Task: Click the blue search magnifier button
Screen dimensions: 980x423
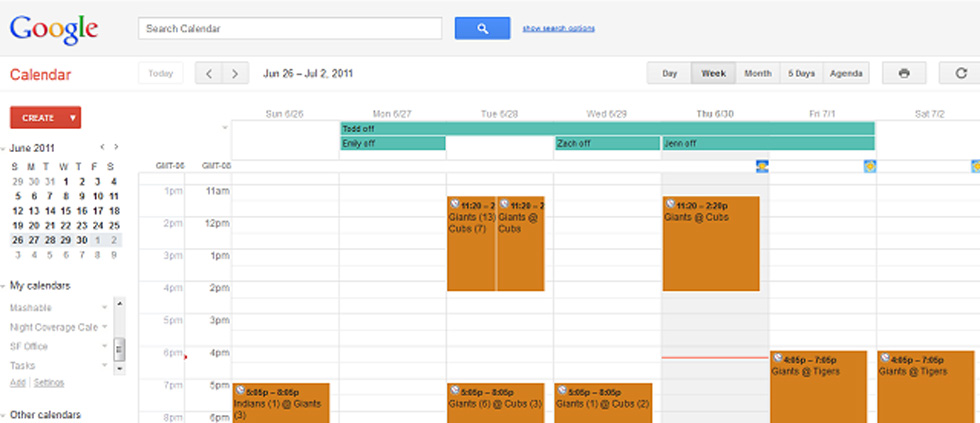Action: (482, 29)
